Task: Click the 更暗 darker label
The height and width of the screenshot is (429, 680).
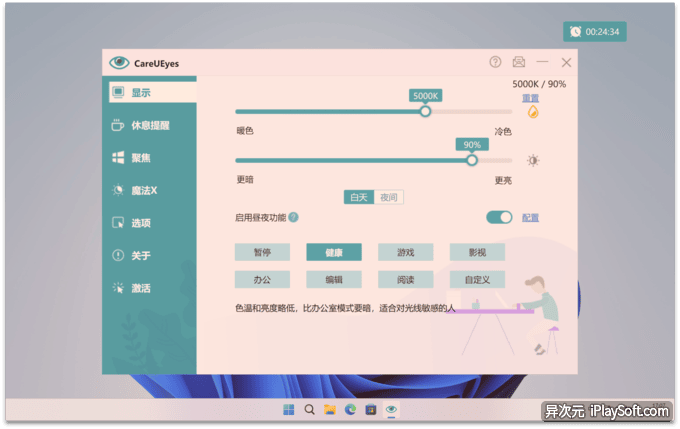Action: pos(245,180)
